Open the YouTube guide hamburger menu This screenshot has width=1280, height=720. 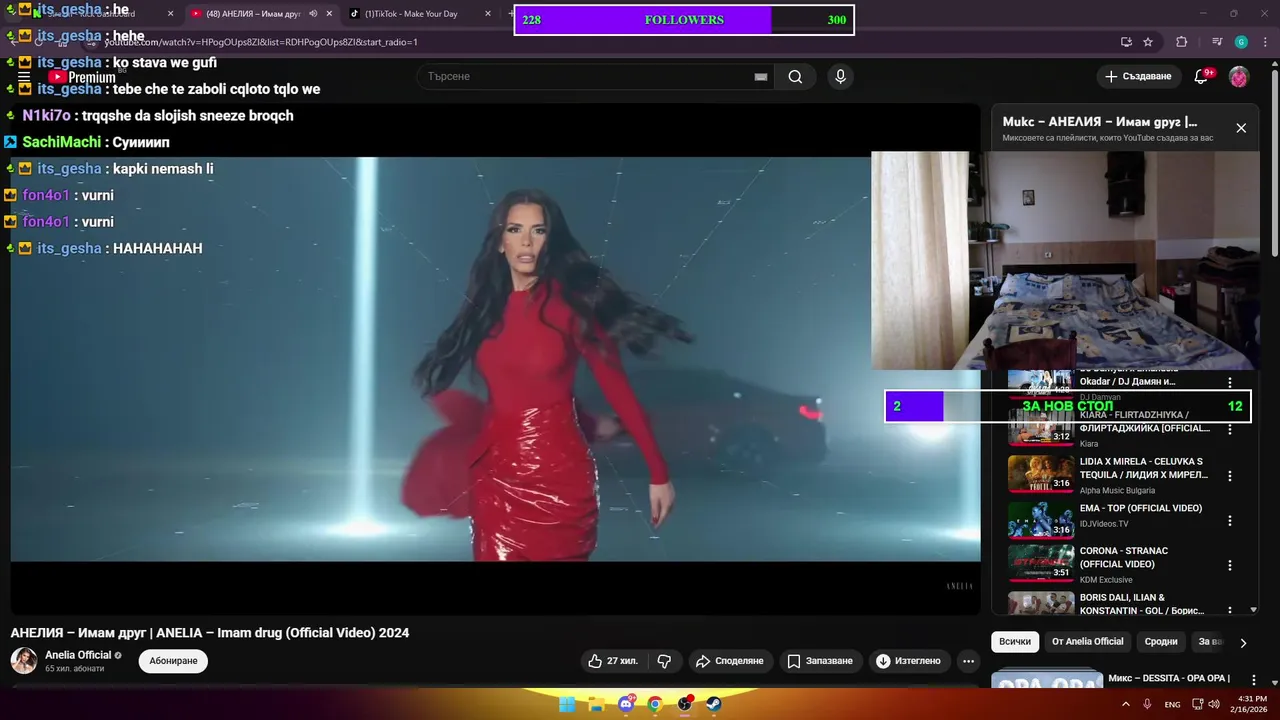24,76
